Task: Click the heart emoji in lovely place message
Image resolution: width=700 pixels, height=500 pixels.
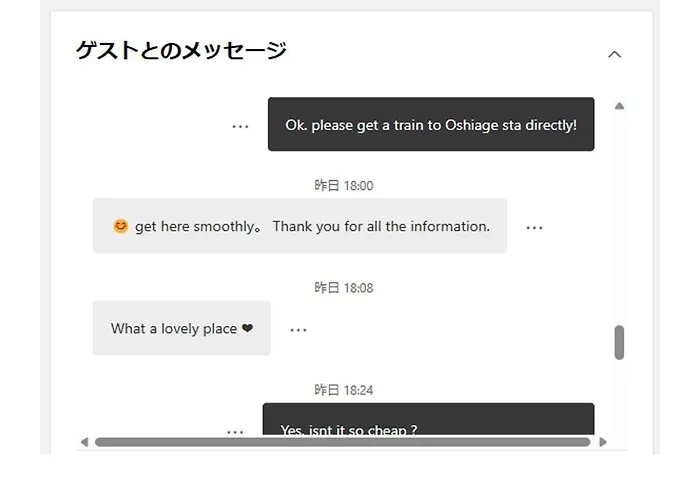Action: click(x=247, y=328)
